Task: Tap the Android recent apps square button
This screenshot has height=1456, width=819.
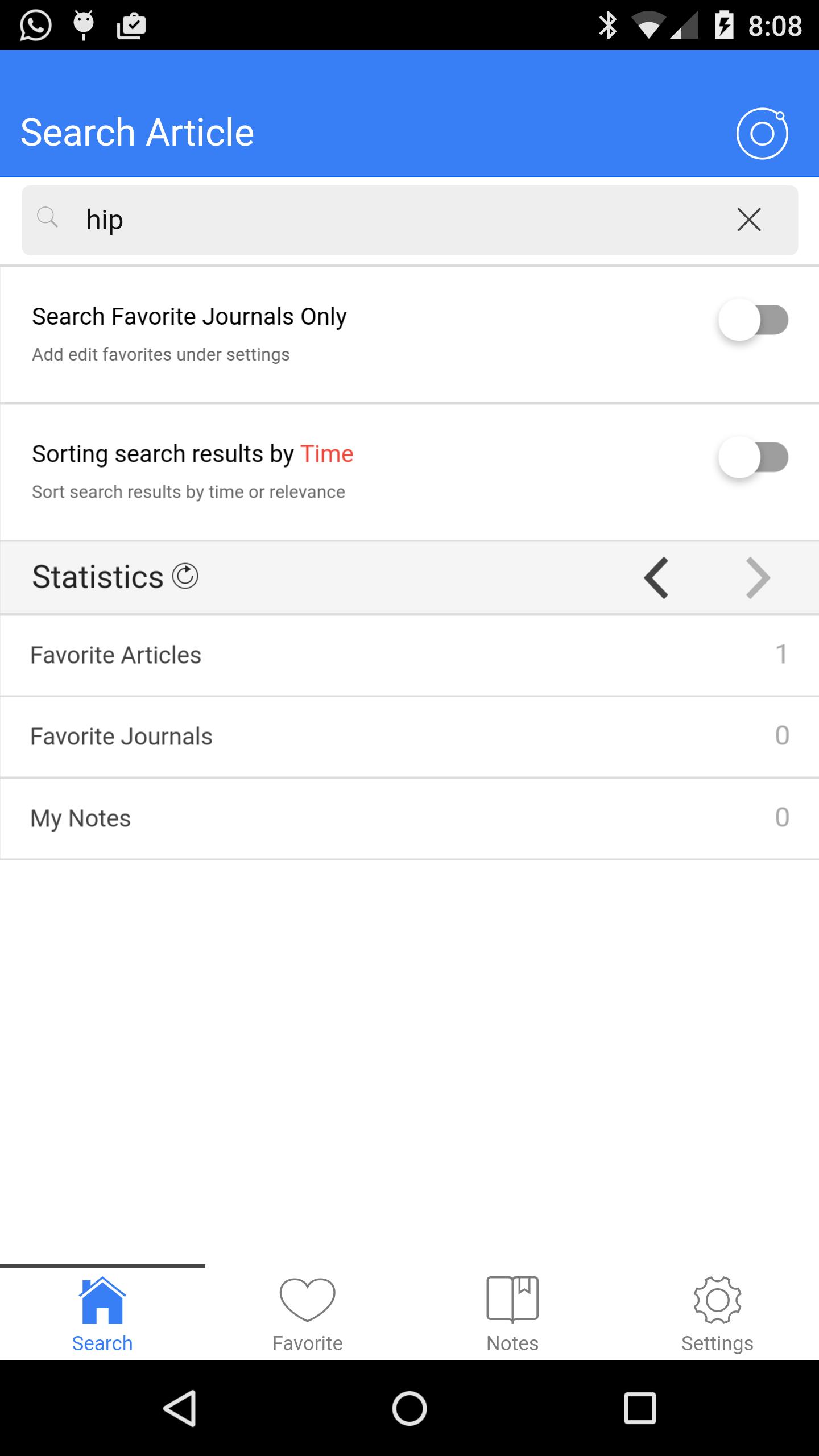Action: 640,1408
